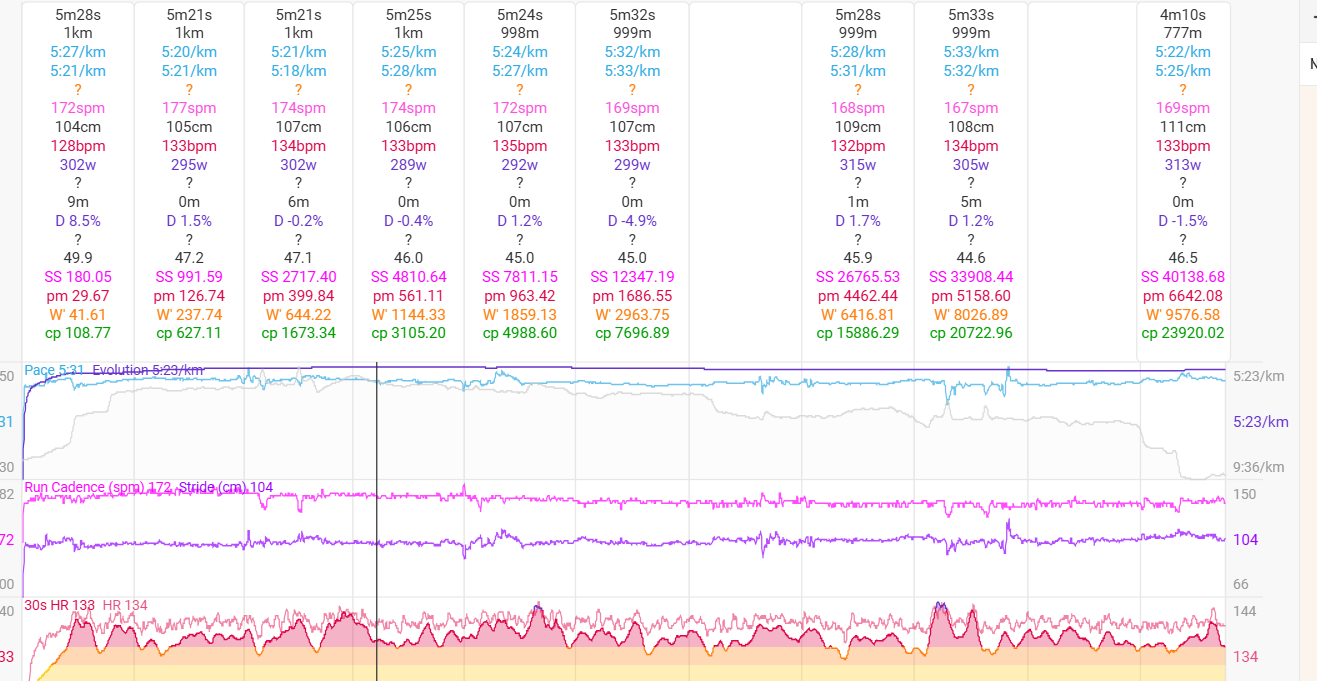Viewport: 1317px width, 681px height.
Task: Select the 5m24s lap with 998m distance
Action: 519,15
